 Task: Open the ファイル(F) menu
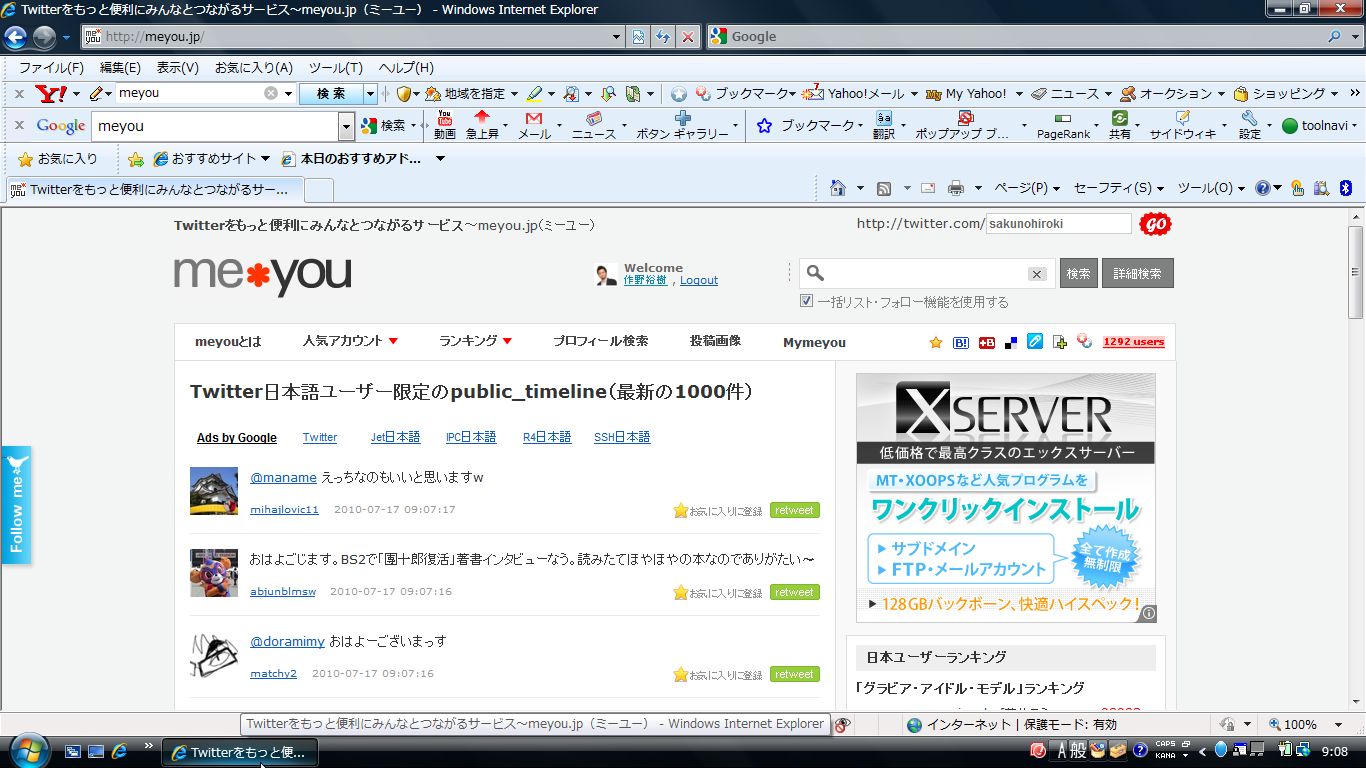pos(51,68)
